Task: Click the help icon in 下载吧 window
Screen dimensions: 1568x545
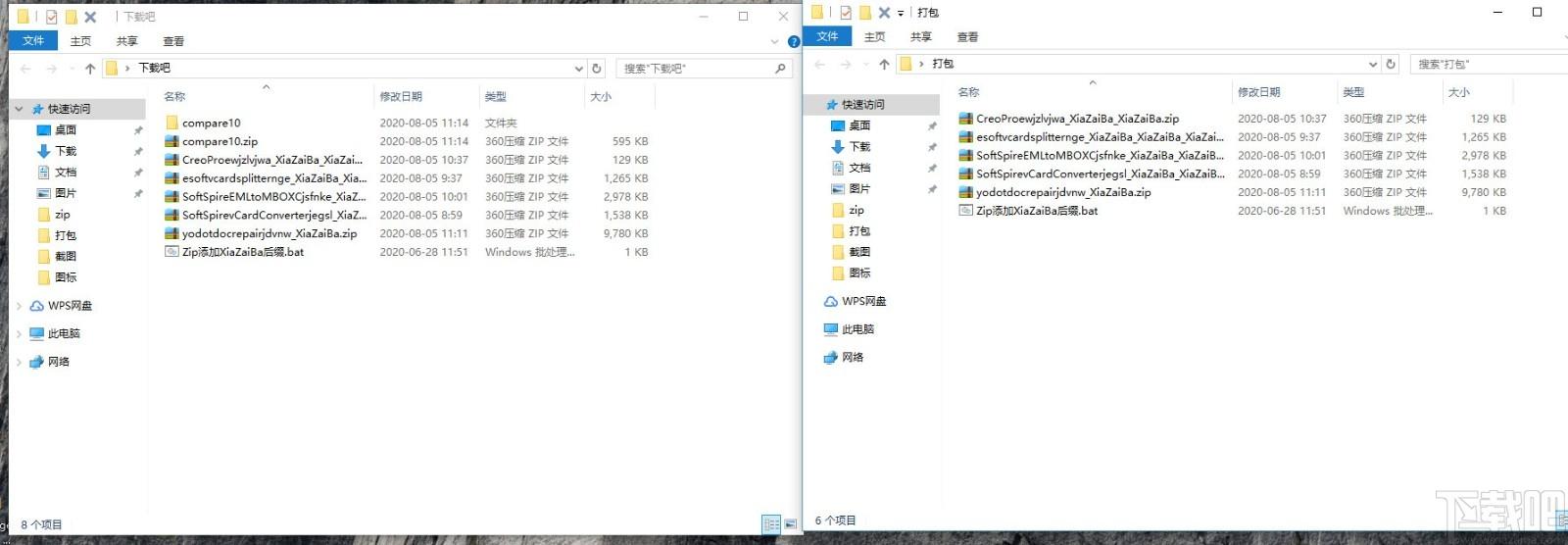Action: (x=794, y=41)
